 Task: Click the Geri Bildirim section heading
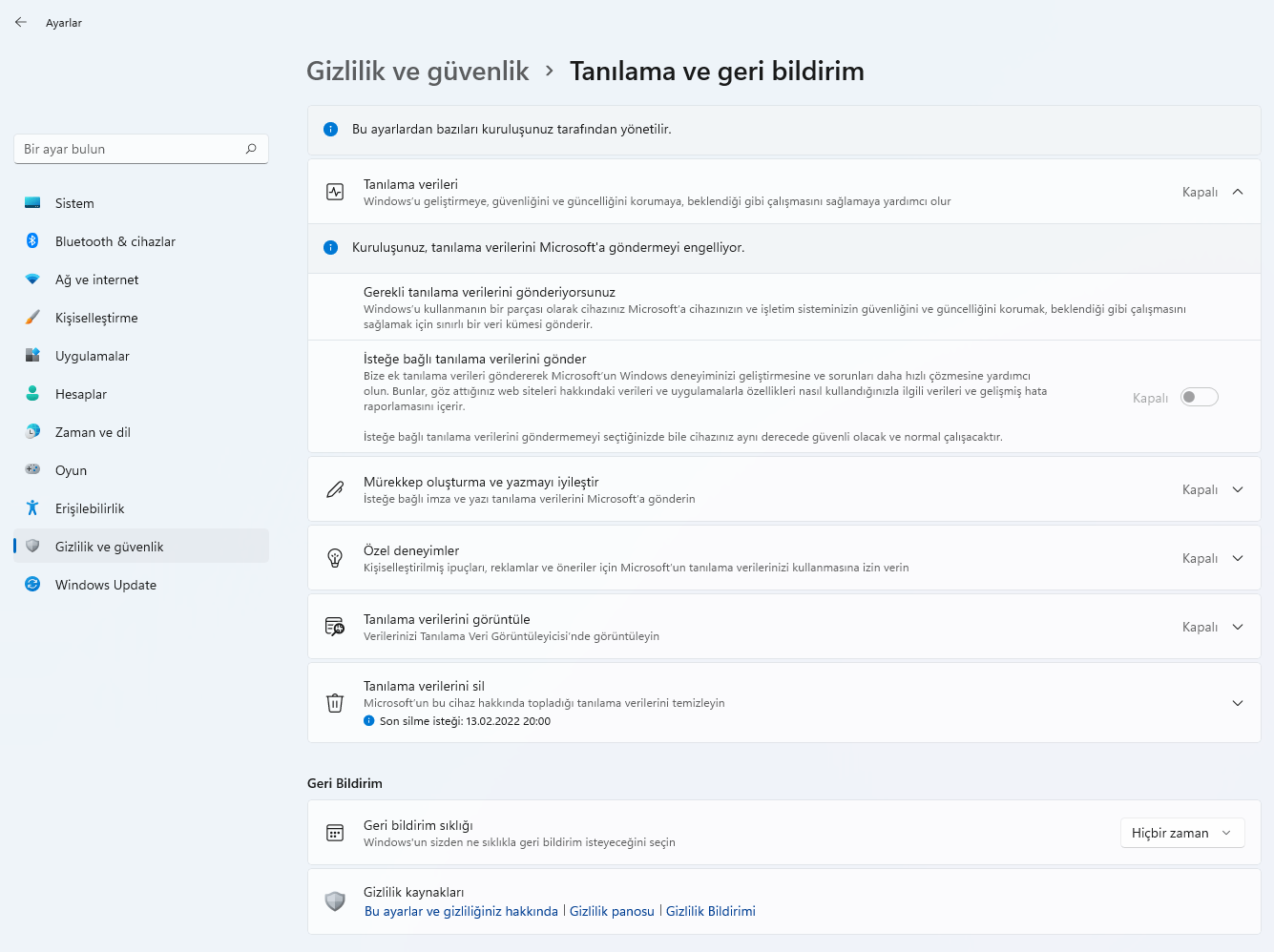click(x=345, y=783)
